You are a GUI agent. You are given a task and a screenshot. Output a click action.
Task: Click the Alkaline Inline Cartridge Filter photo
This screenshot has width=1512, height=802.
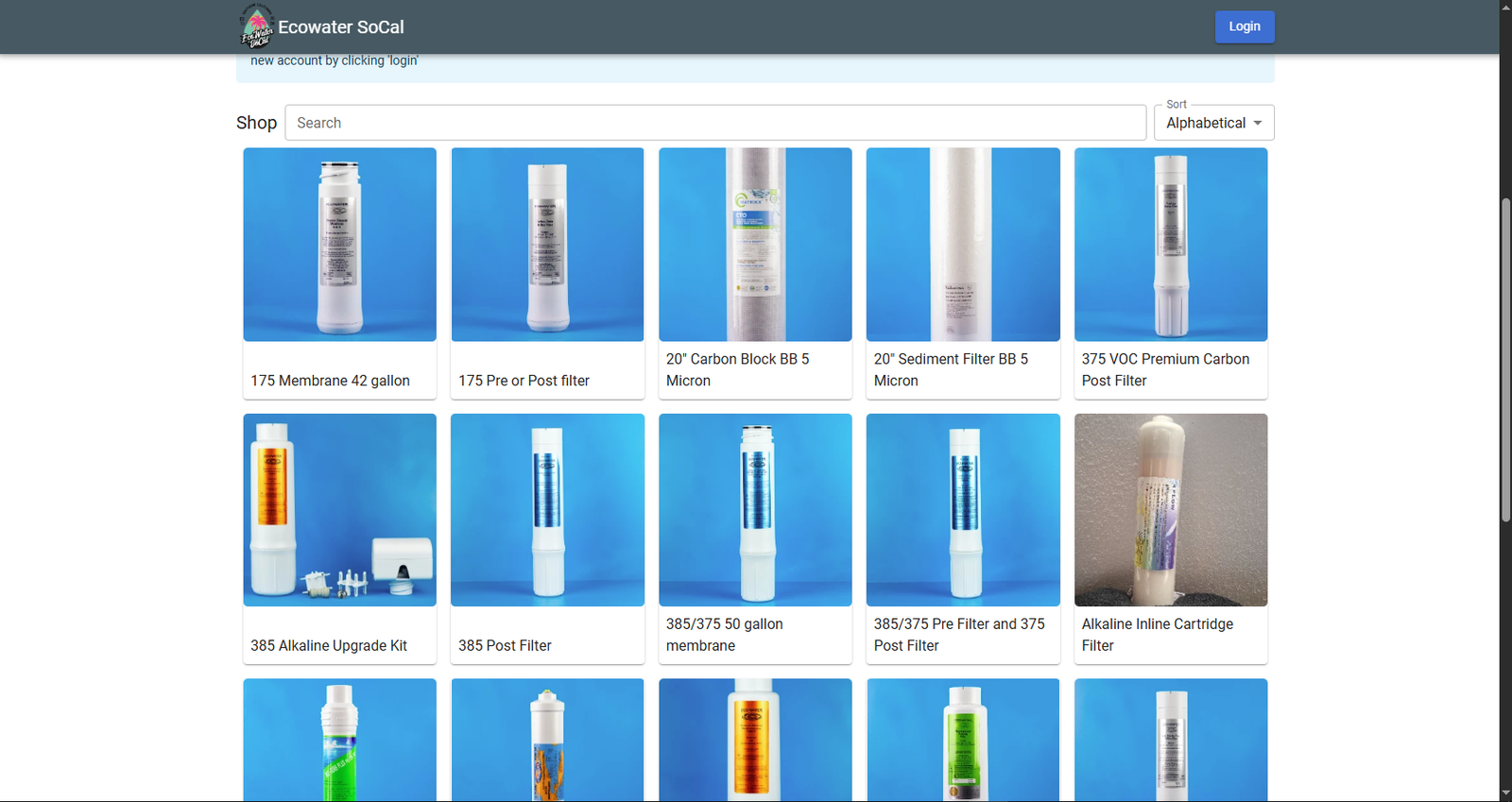coord(1171,510)
